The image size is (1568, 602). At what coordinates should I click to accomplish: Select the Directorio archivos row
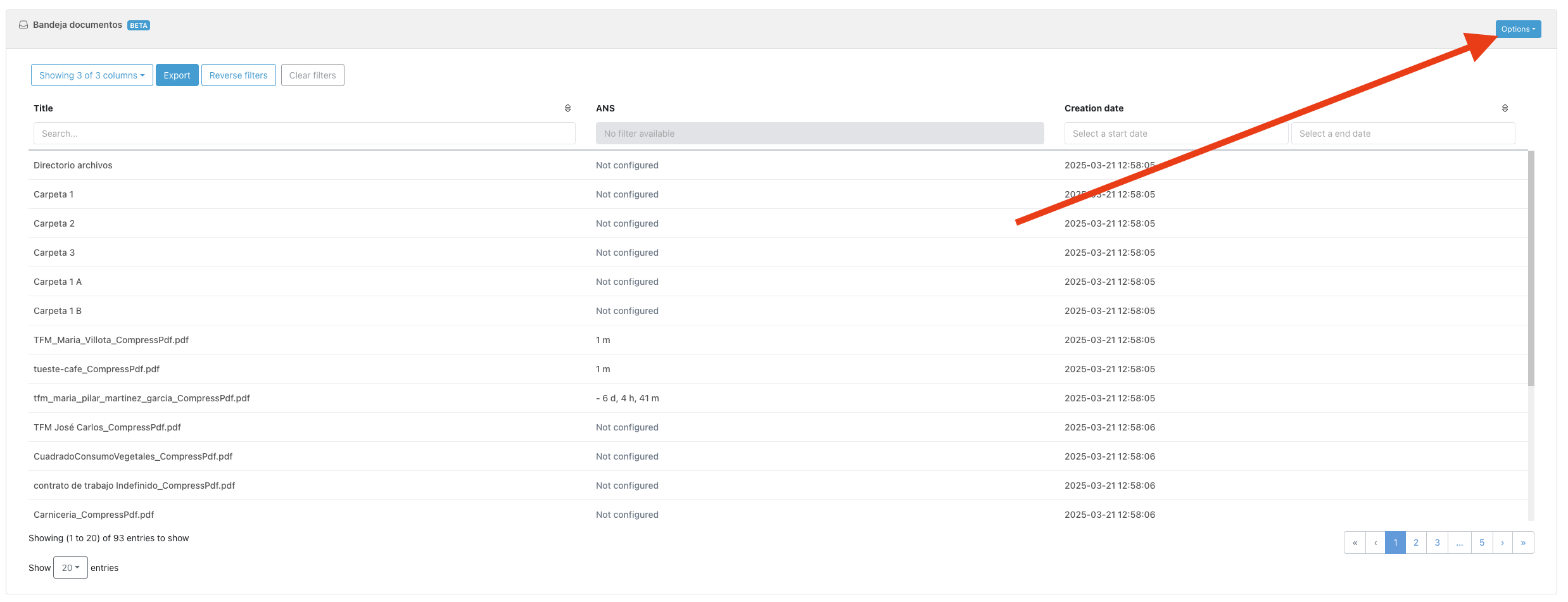coord(73,165)
